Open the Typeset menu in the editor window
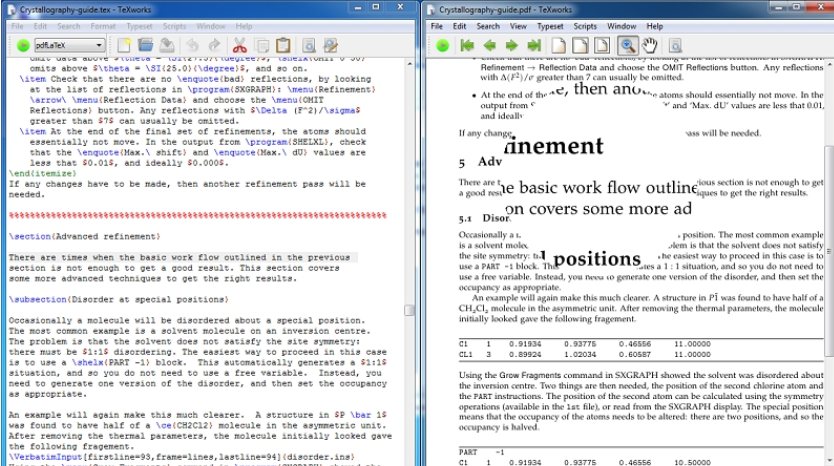The image size is (834, 466). pos(139,26)
